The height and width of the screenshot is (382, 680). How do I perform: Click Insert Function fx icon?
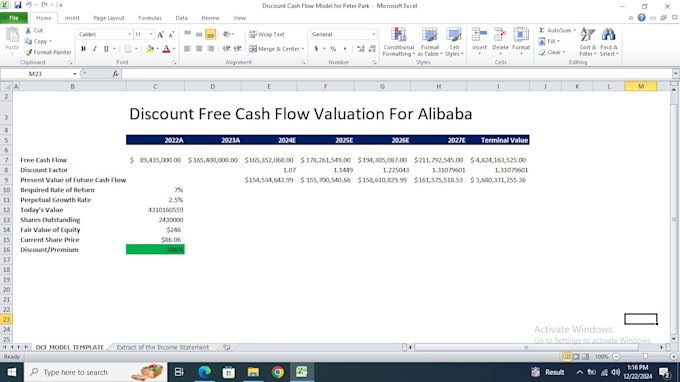click(115, 74)
